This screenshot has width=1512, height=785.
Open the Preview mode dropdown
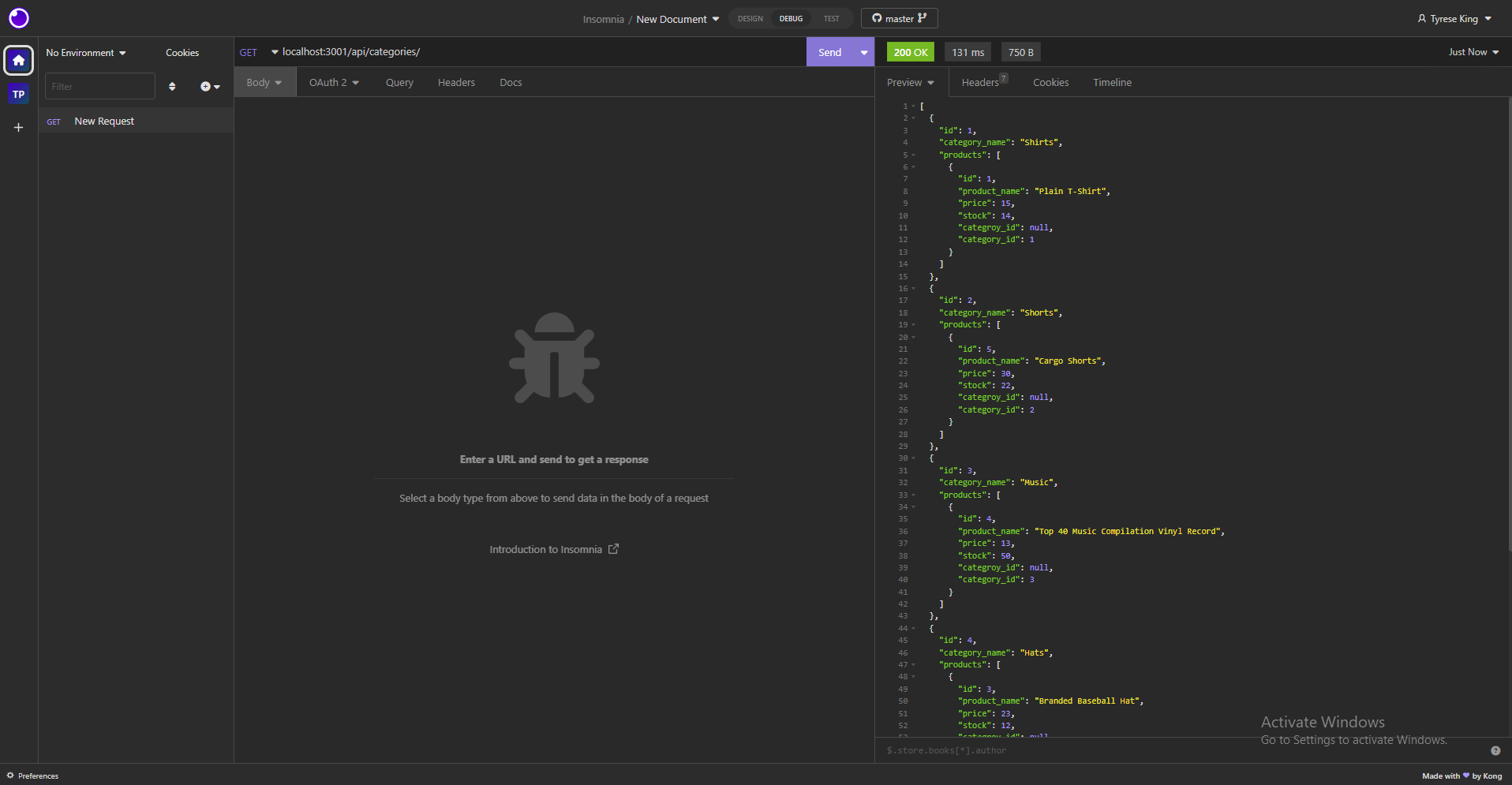pyautogui.click(x=910, y=82)
